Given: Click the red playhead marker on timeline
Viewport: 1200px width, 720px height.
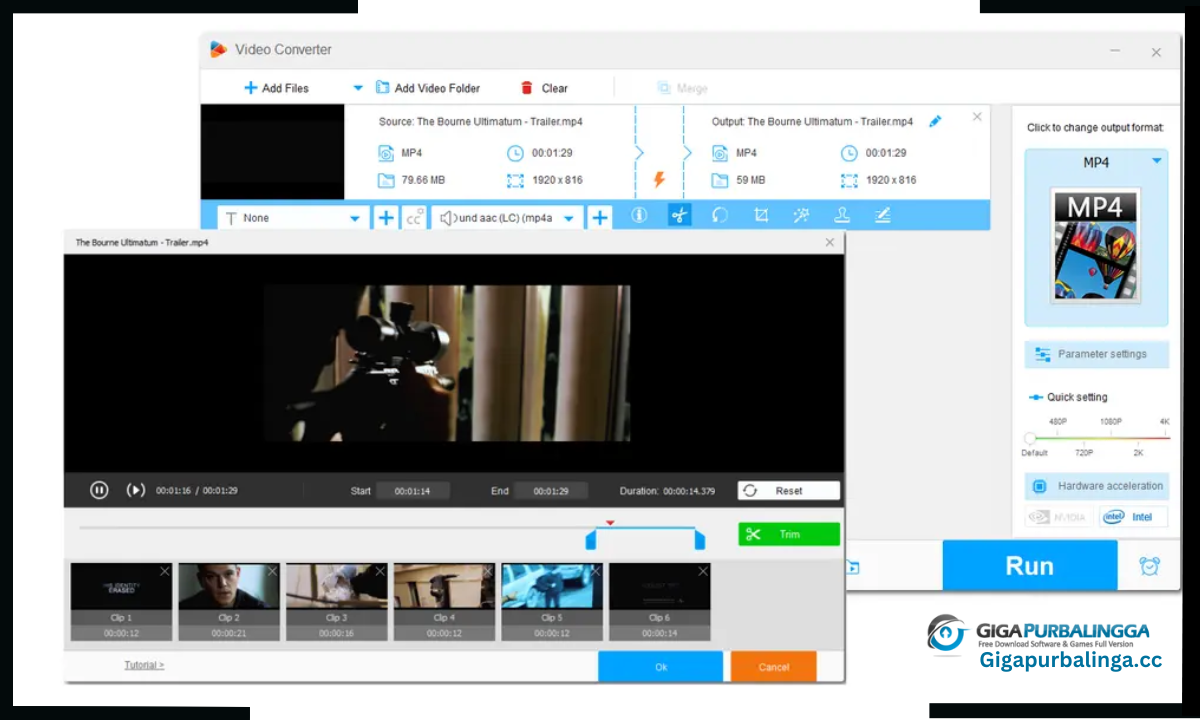Looking at the screenshot, I should point(610,522).
